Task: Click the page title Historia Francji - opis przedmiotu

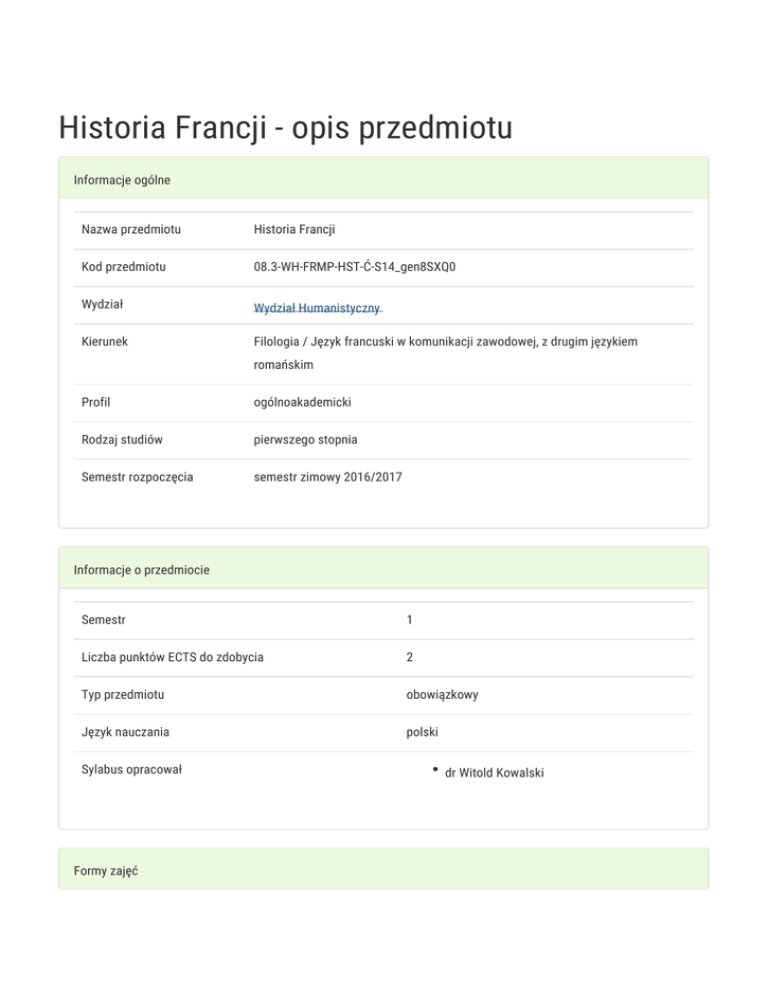Action: [x=285, y=129]
